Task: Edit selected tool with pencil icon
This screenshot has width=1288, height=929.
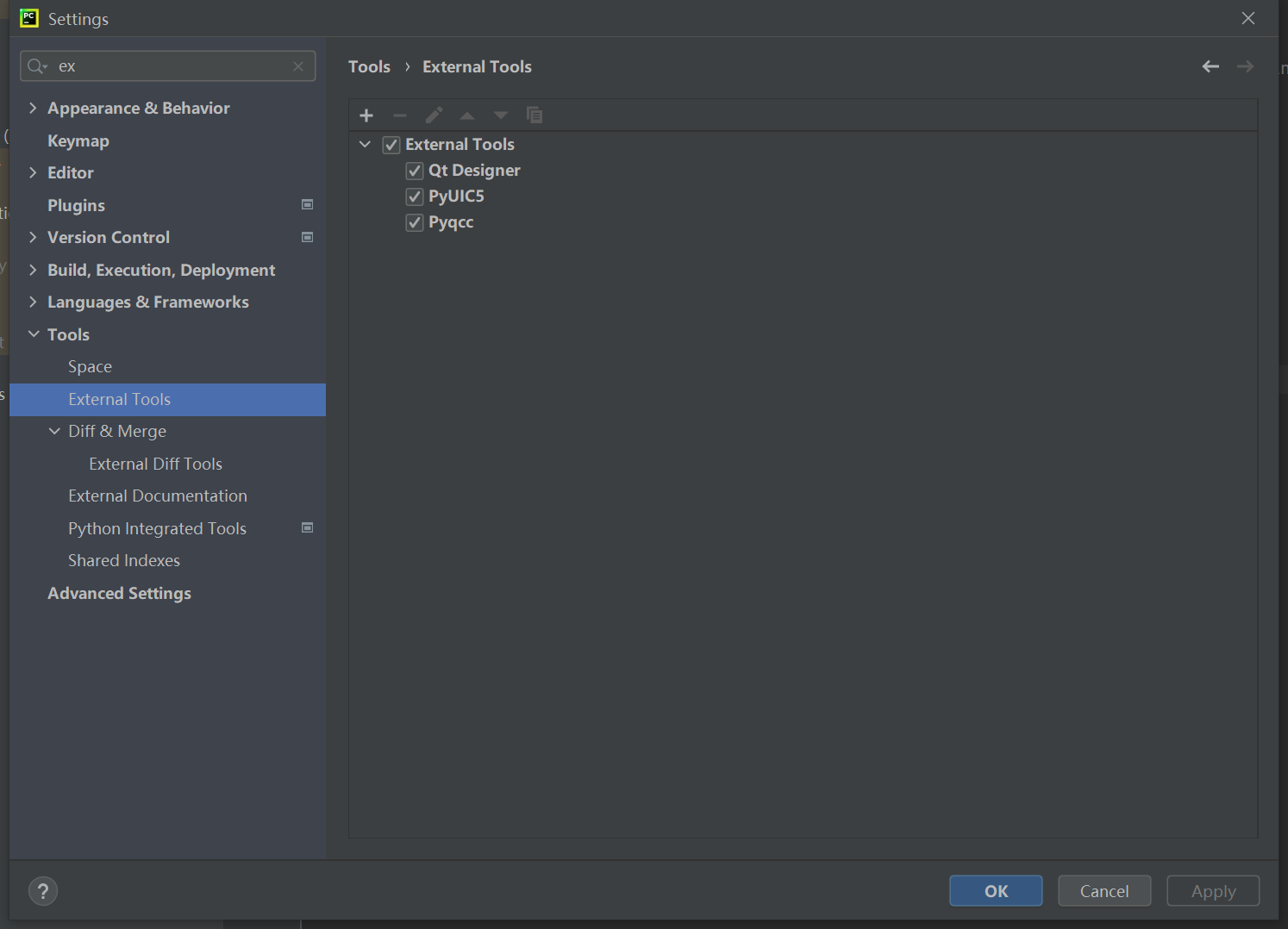Action: tap(434, 115)
